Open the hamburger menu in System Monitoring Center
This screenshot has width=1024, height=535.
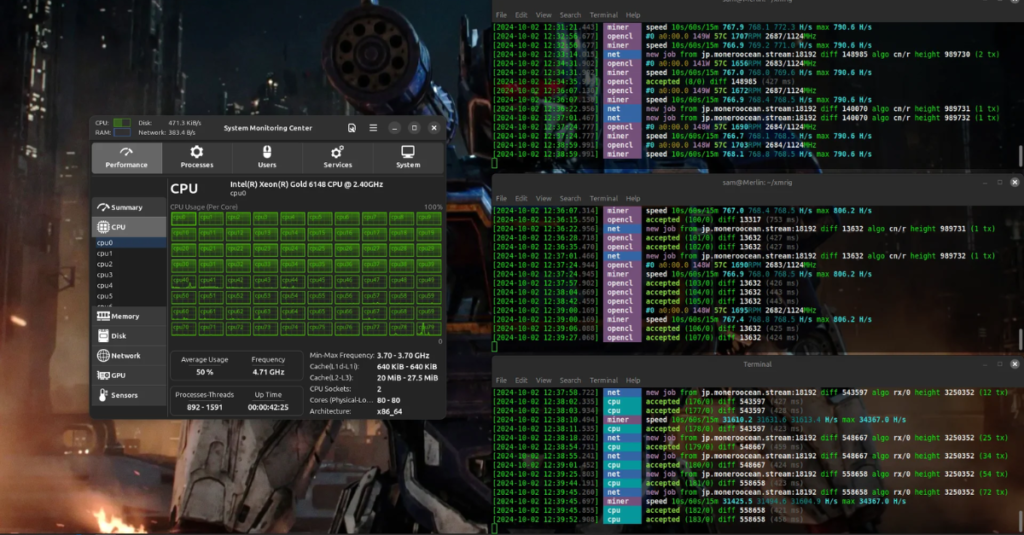click(373, 128)
